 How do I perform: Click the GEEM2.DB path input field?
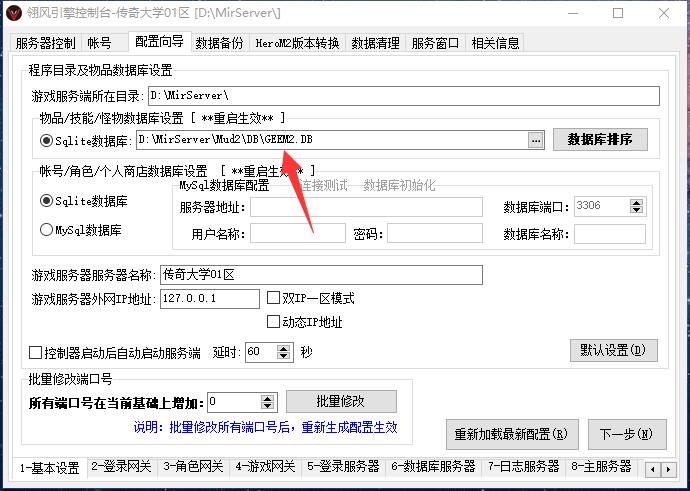(332, 140)
